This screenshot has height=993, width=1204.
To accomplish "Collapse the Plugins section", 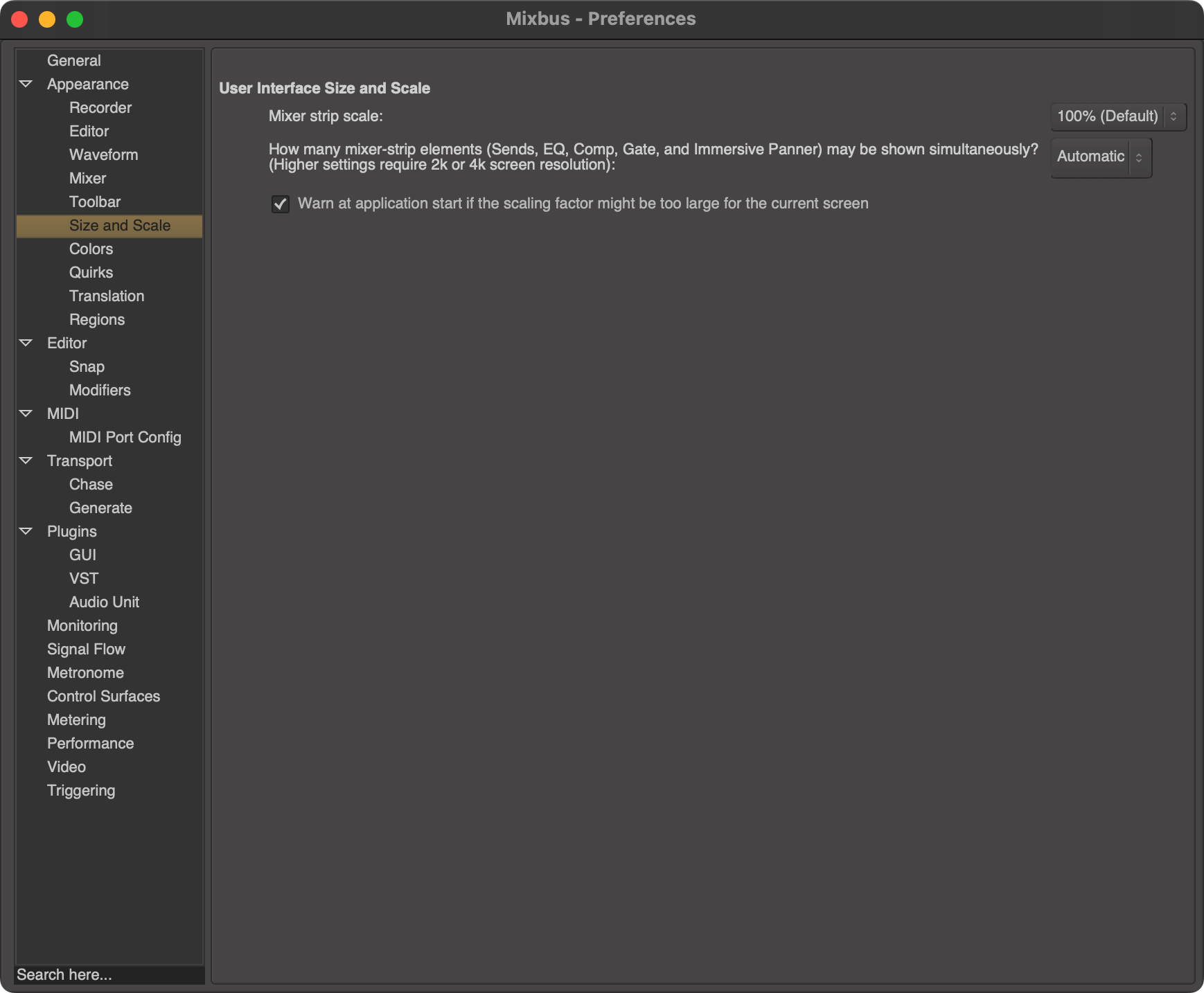I will click(26, 531).
